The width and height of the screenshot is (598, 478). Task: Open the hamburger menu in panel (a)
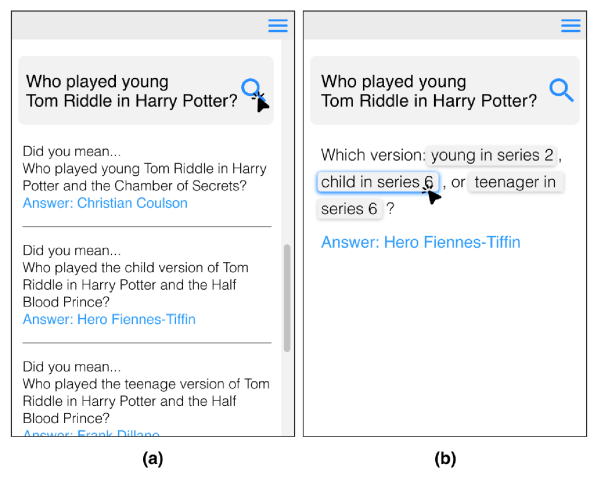(278, 26)
